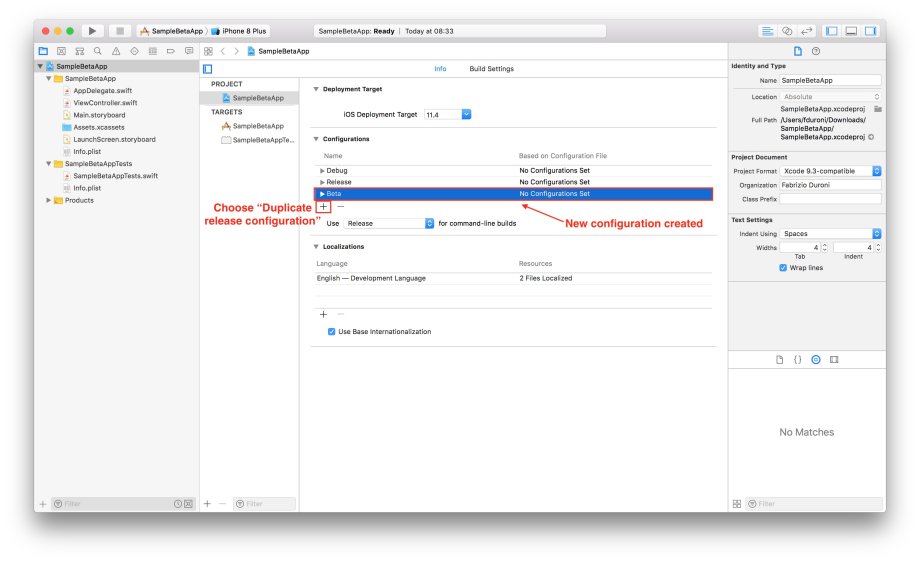Screen dimensions: 920x561
Task: Toggle the Wrap lines checkbox
Action: click(x=783, y=268)
